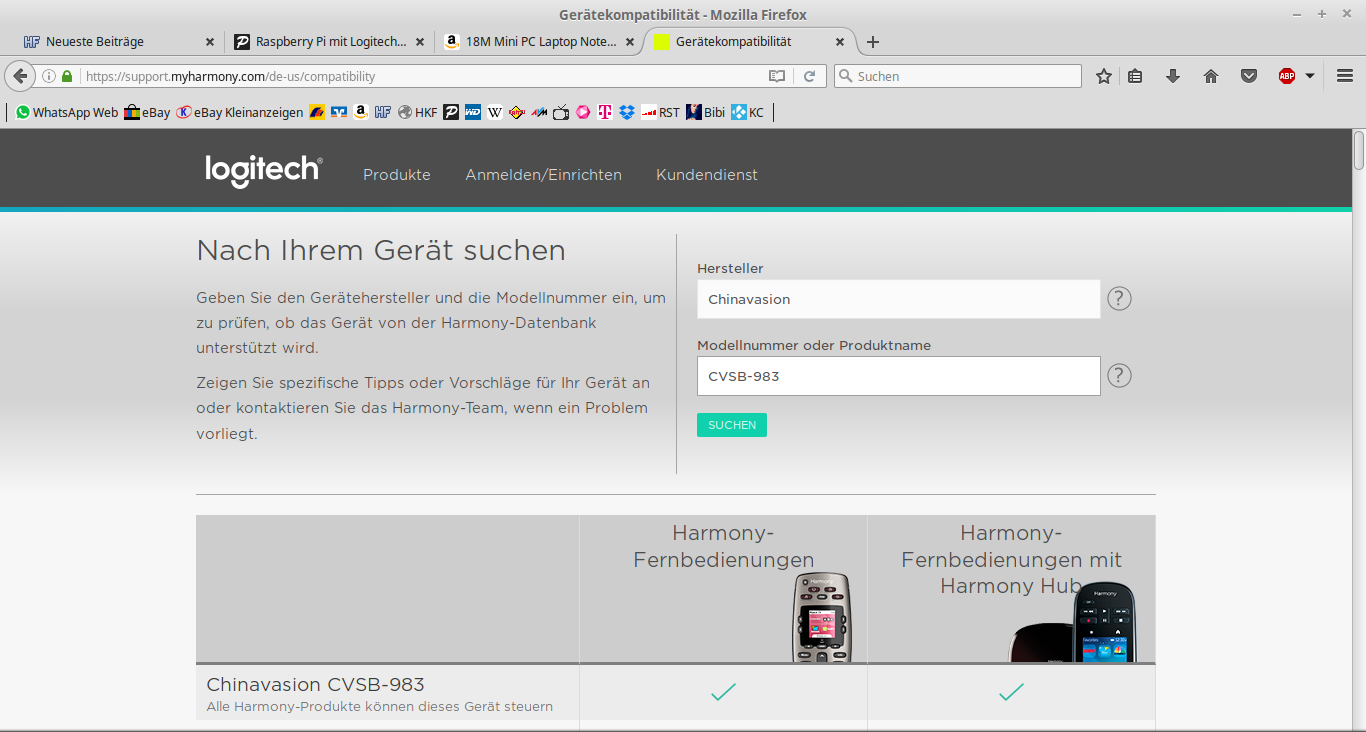Open Produkte navigation menu
This screenshot has height=732, width=1366.
(397, 175)
